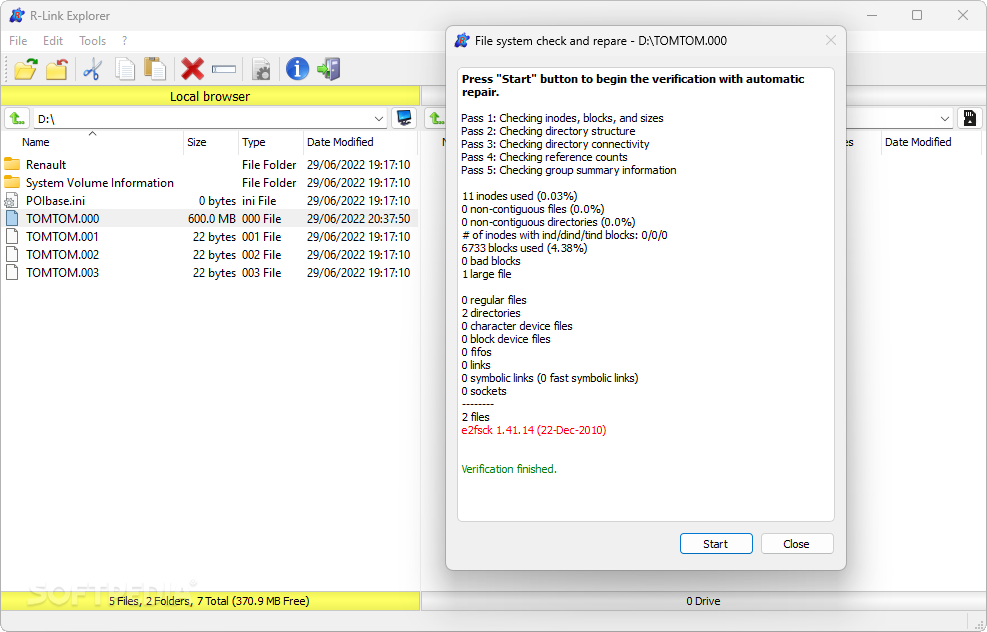The image size is (987, 632).
Task: Sort right pane by Date Modified header
Action: point(931,142)
